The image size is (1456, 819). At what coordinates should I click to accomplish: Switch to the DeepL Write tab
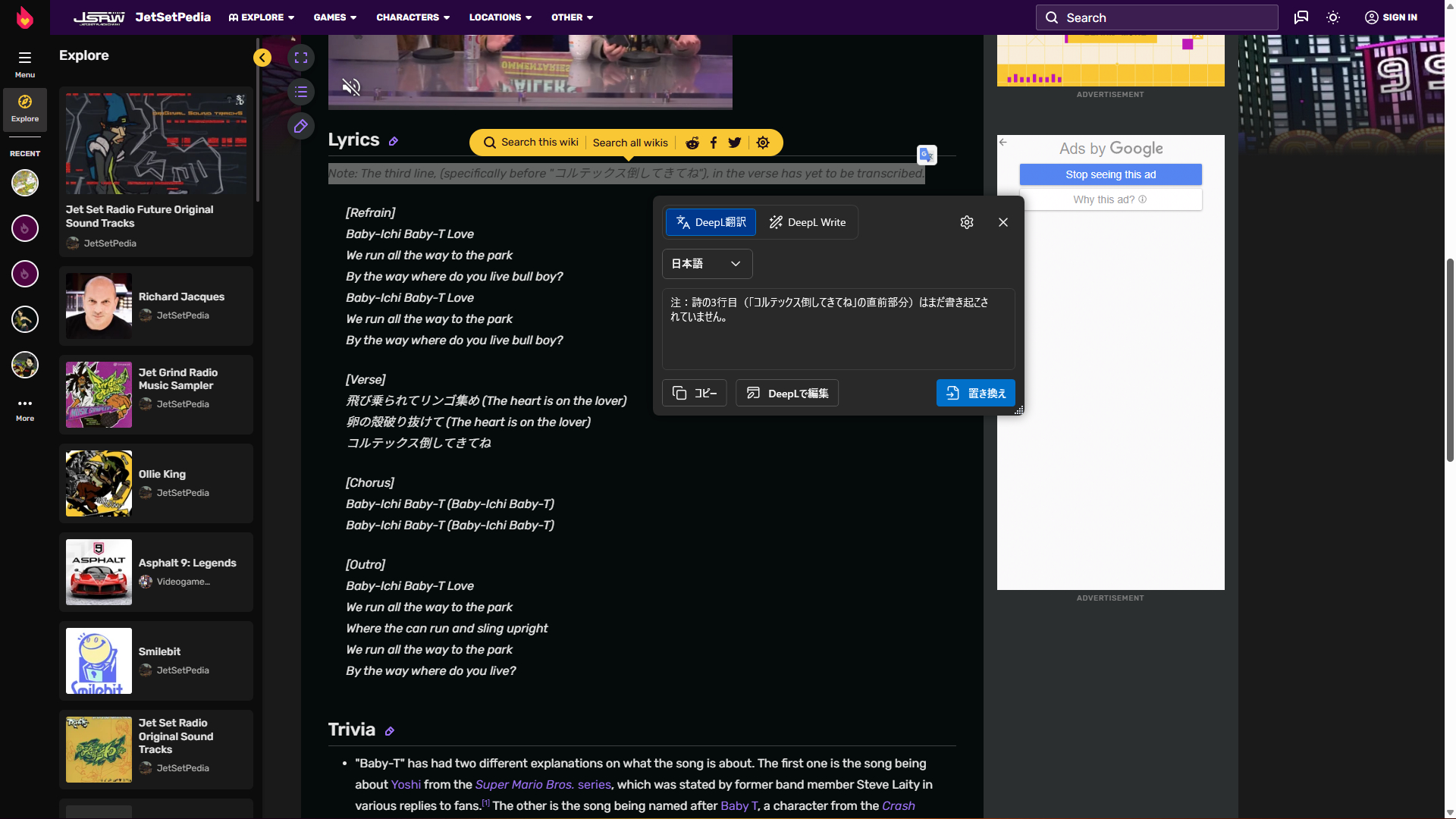[808, 222]
